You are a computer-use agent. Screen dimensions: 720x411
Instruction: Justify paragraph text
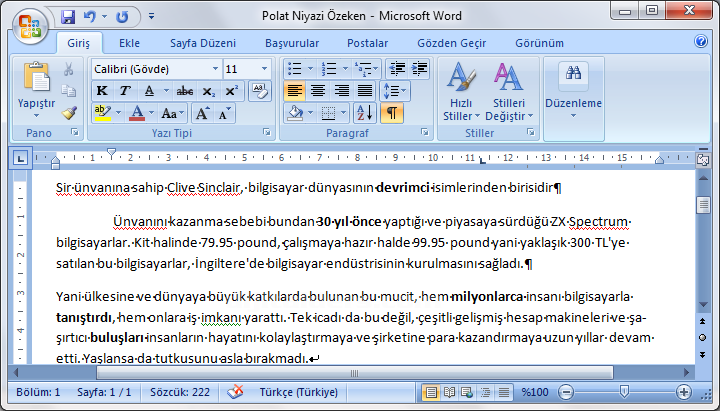pos(365,91)
